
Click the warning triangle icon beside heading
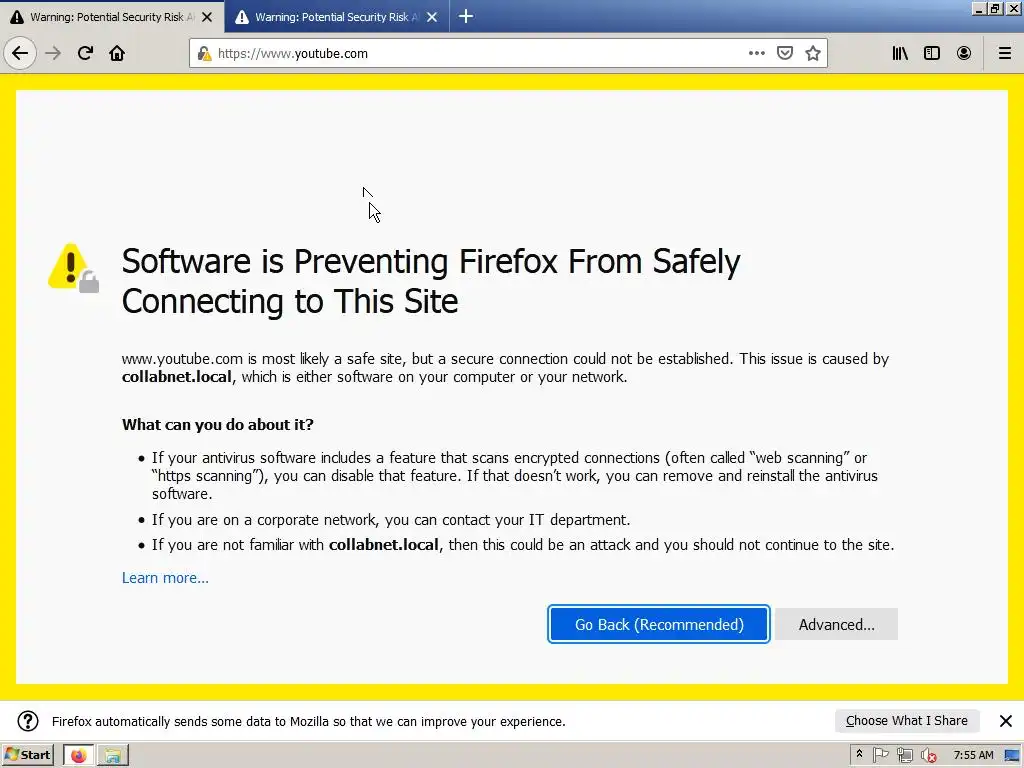coord(73,268)
